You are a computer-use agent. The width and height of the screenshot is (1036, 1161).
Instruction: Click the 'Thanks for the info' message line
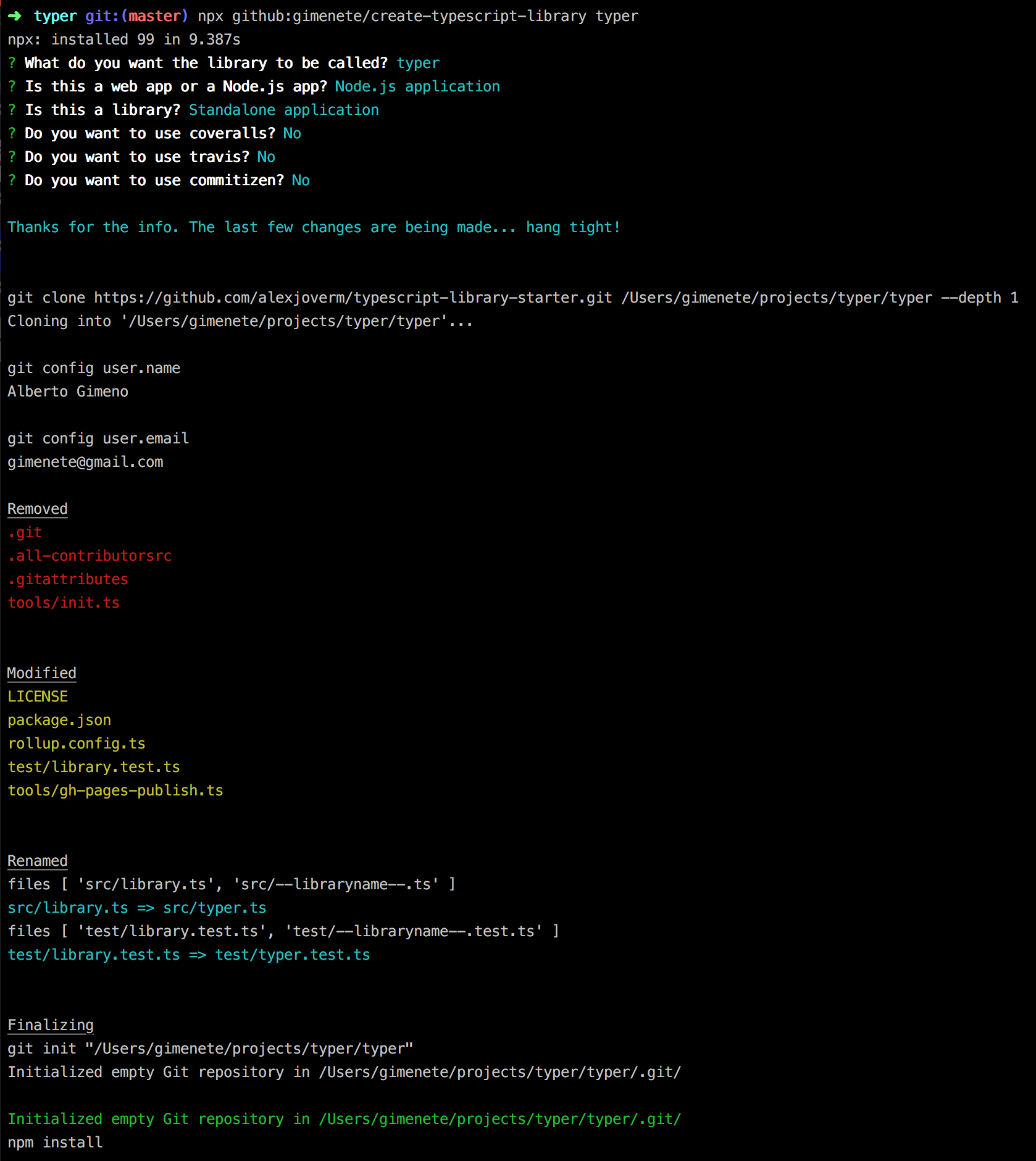click(314, 227)
